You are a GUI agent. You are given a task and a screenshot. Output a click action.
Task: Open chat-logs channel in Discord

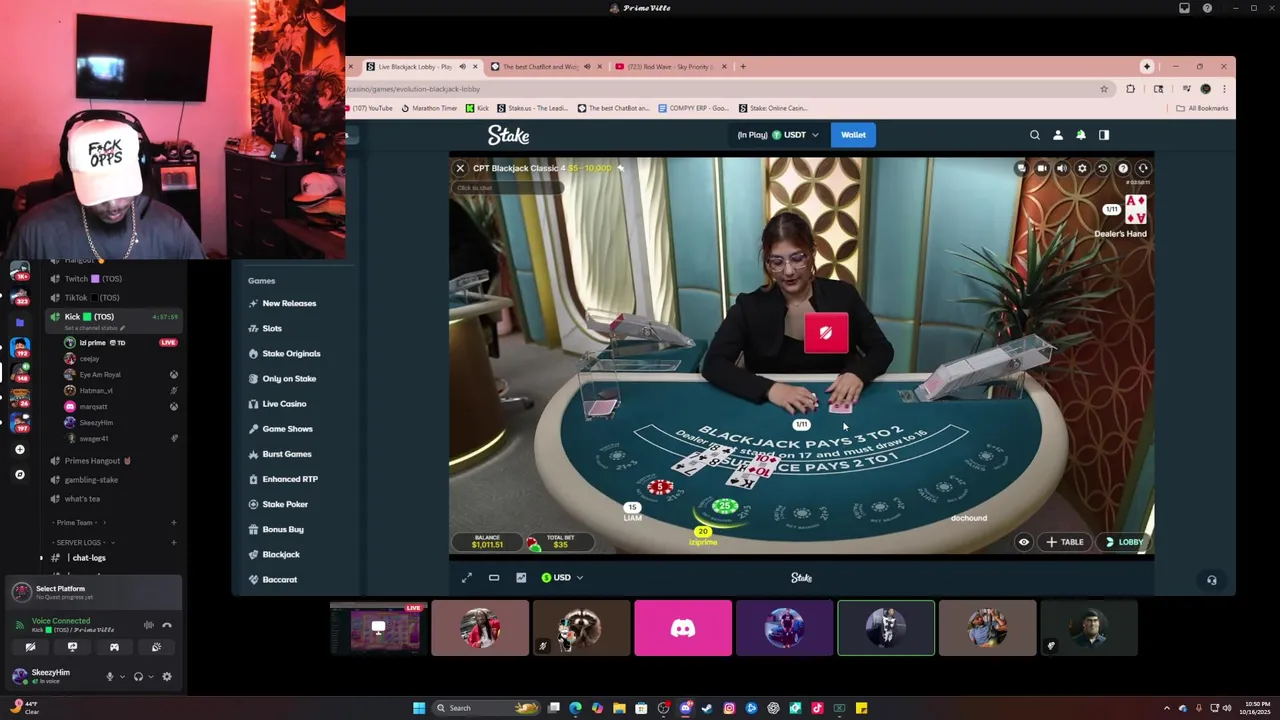88,558
